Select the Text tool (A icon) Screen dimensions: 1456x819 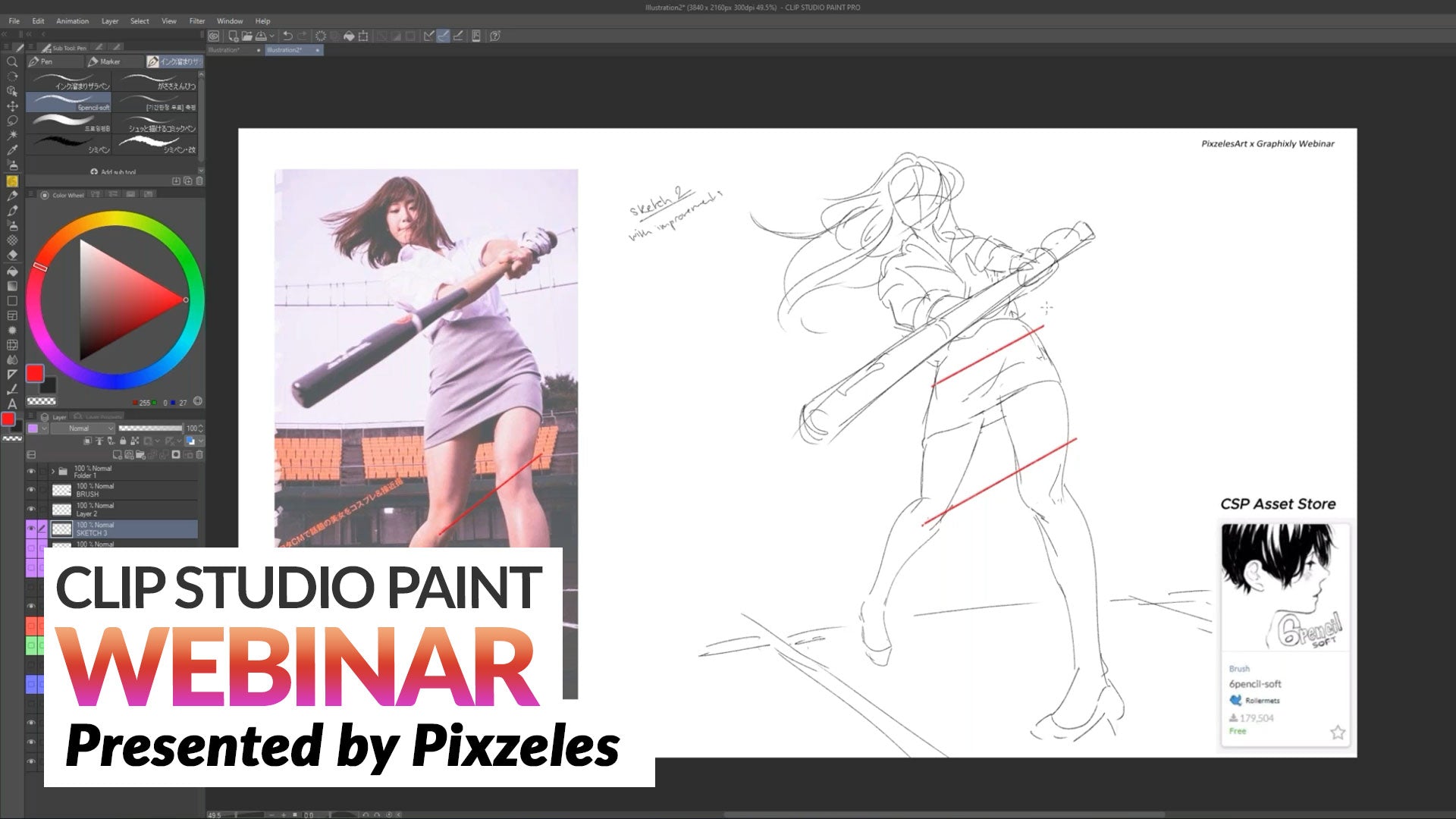click(12, 404)
